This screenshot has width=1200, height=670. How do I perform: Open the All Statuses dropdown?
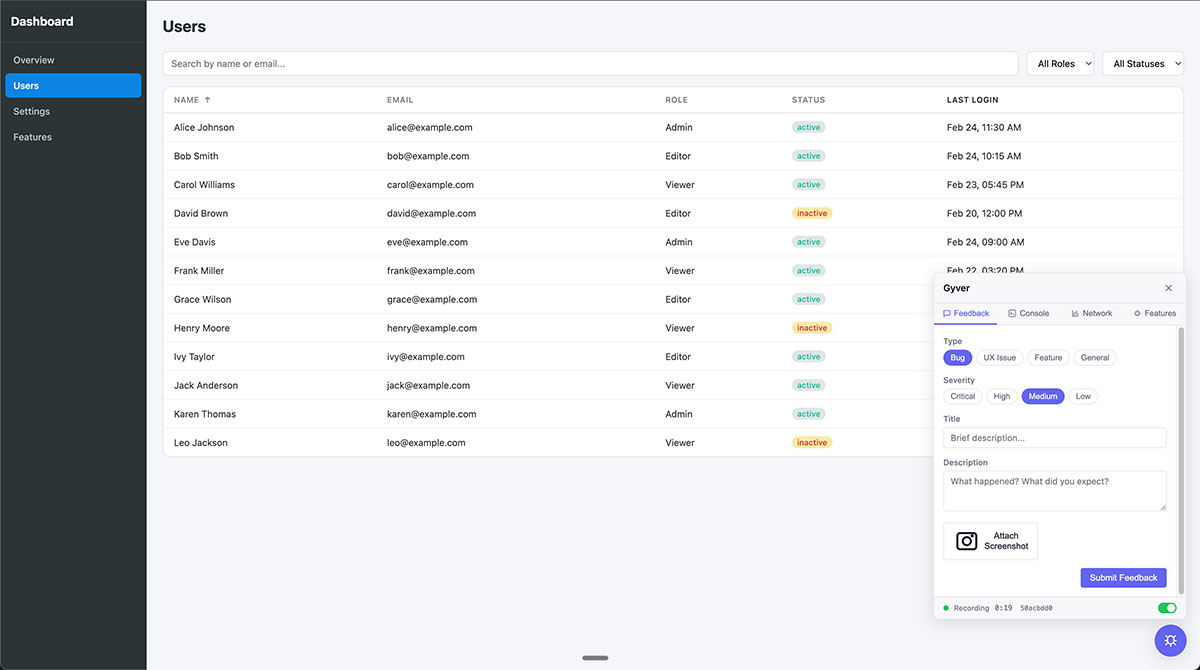coord(1143,63)
